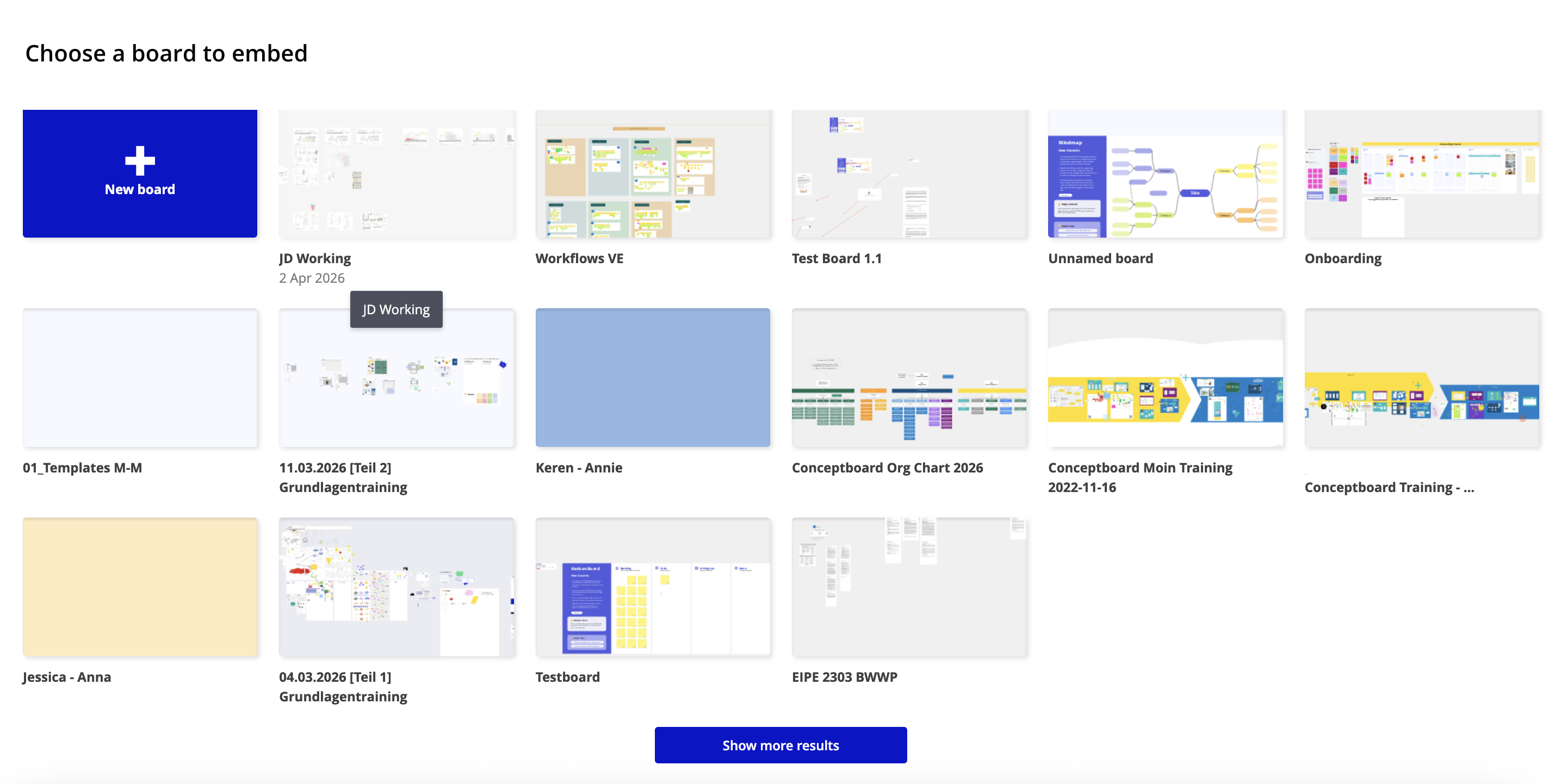The height and width of the screenshot is (784, 1561).
Task: Select the JD Working board
Action: click(x=397, y=174)
